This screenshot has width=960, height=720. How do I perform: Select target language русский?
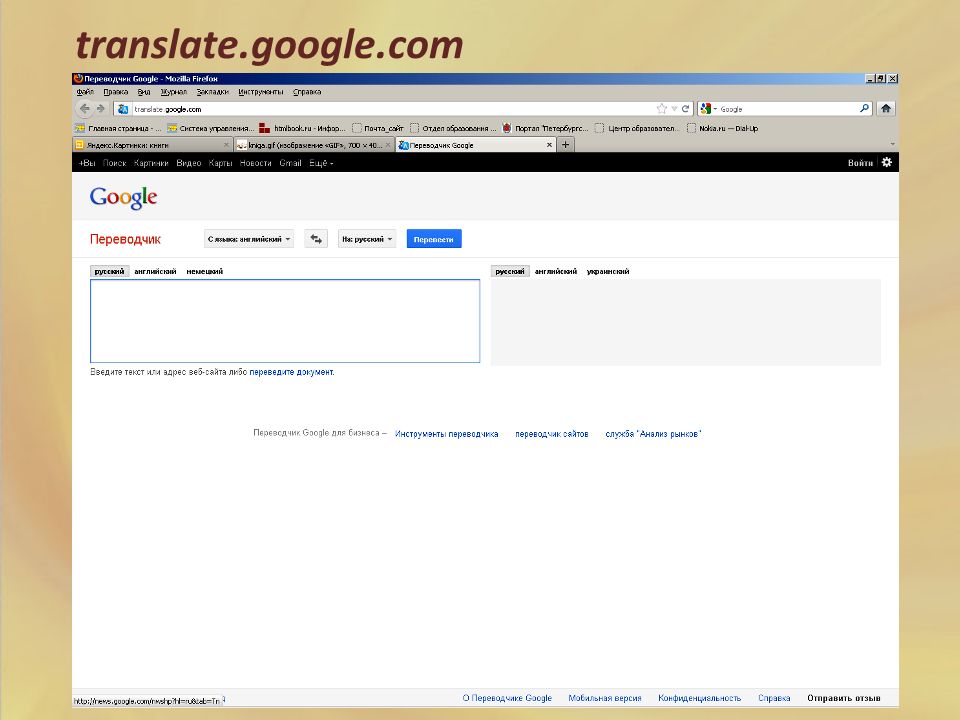[x=510, y=271]
